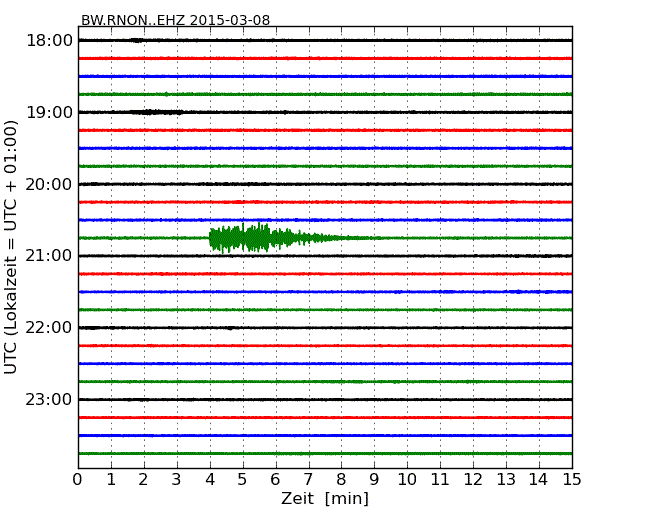Click the x-axis tick label 2
The image size is (650, 520).
(143, 480)
